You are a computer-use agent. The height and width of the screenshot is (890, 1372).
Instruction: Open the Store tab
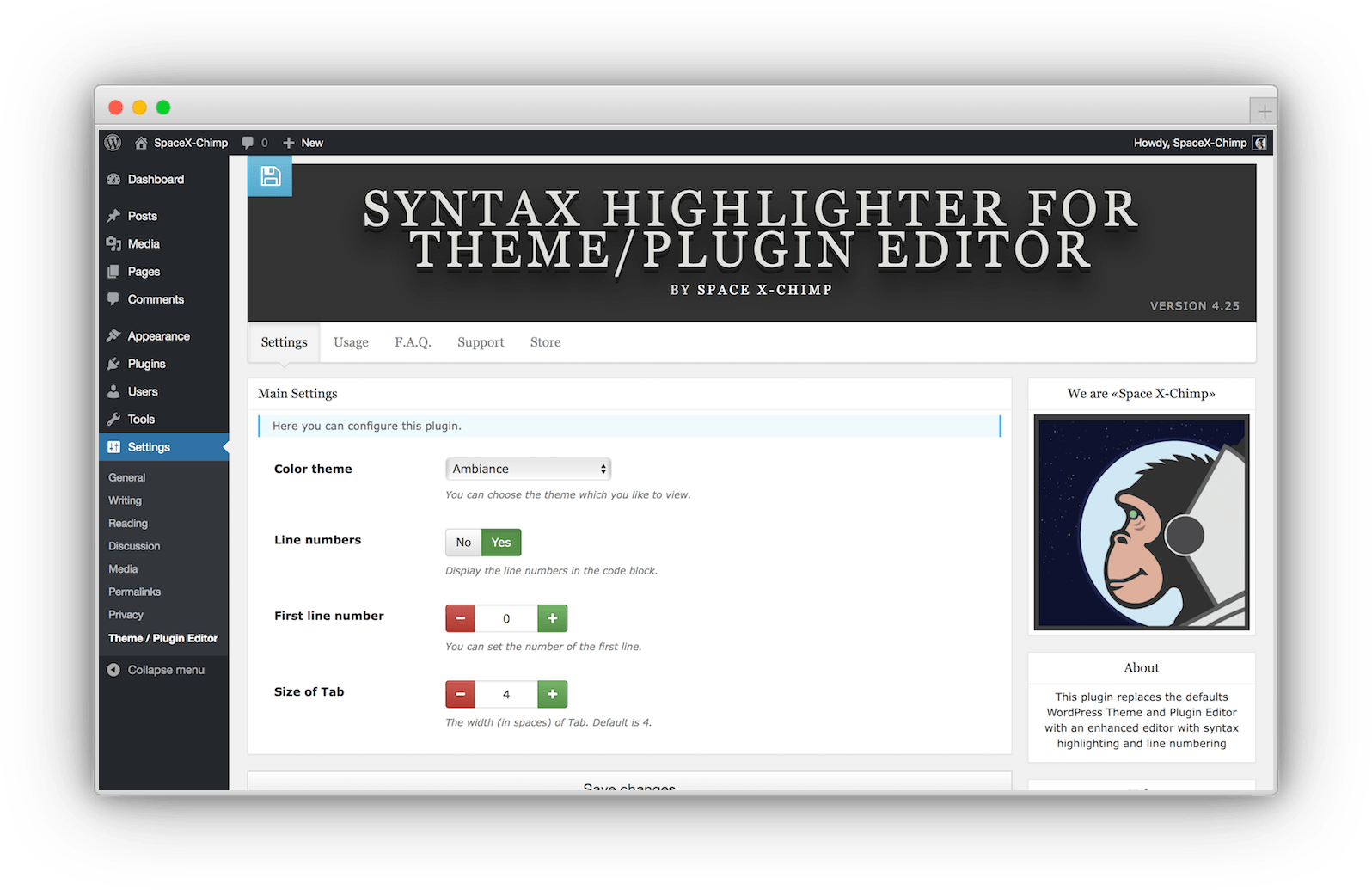545,342
